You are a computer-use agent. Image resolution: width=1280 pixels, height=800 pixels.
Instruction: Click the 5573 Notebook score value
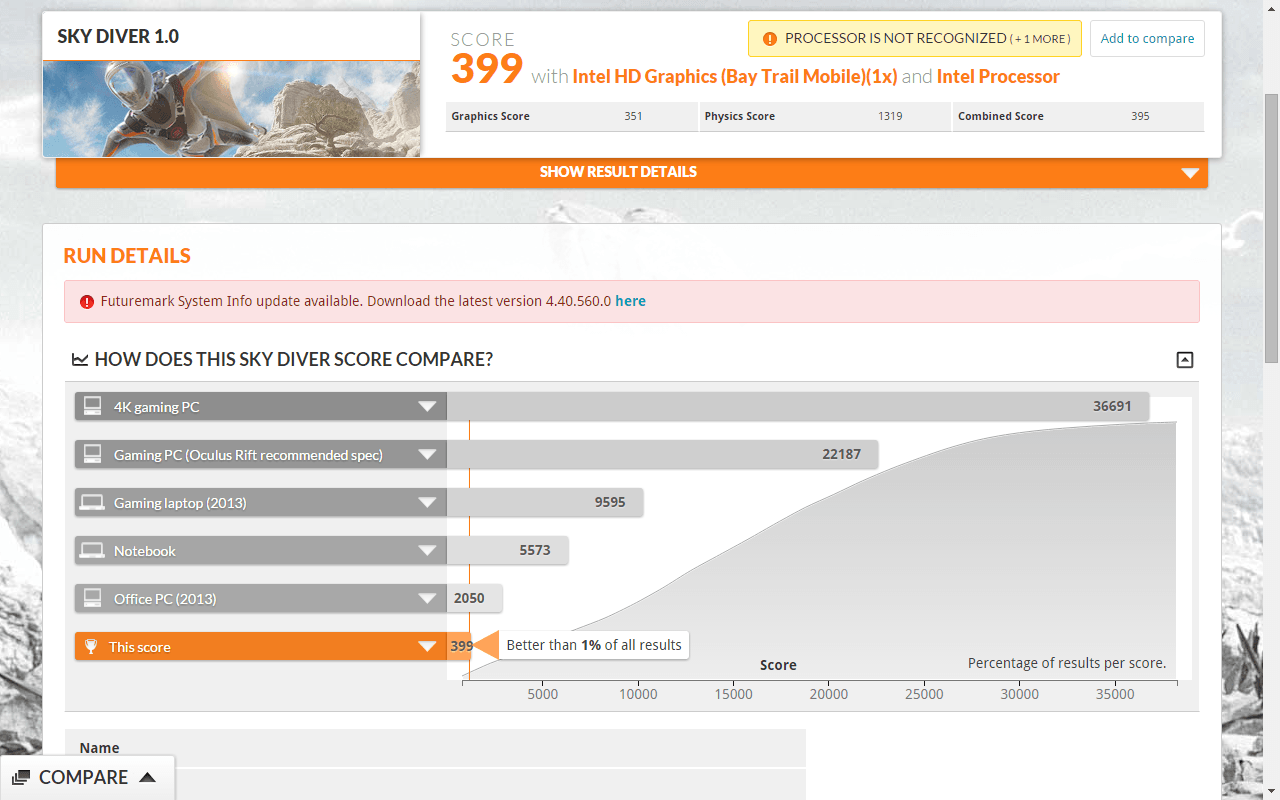pos(535,551)
